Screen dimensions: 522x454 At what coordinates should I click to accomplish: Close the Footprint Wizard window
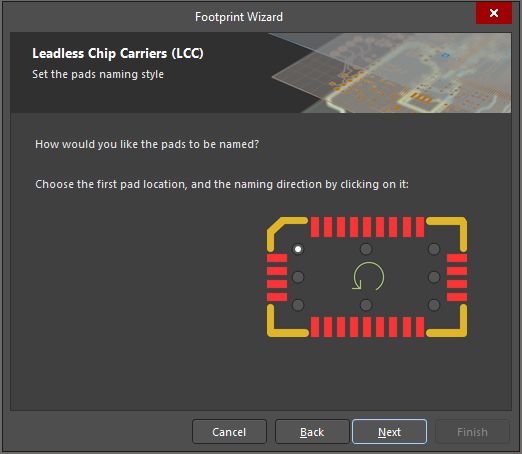(x=494, y=13)
